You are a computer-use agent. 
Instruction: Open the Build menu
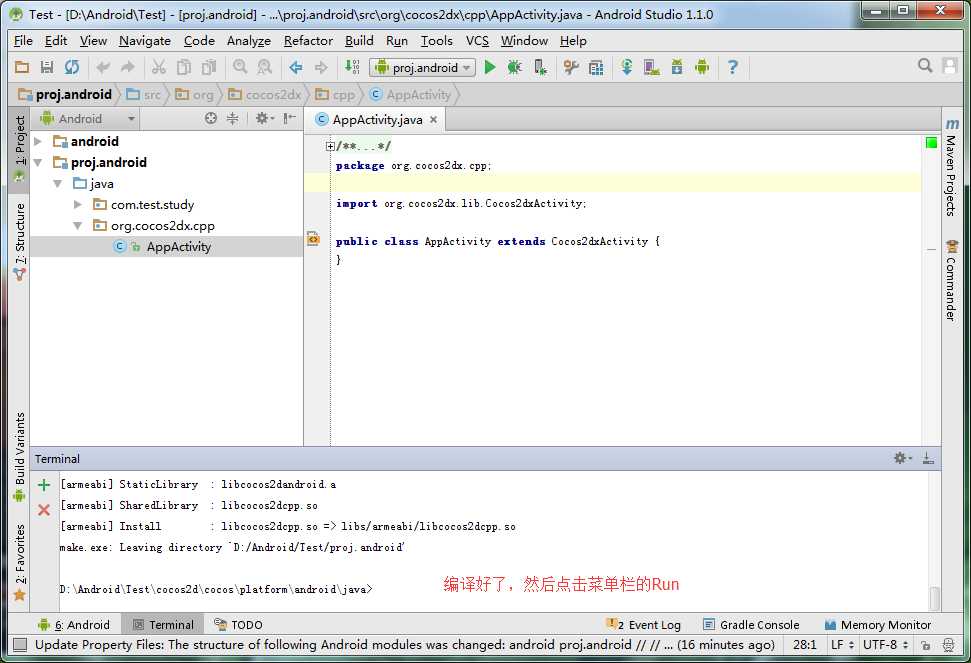click(x=359, y=41)
